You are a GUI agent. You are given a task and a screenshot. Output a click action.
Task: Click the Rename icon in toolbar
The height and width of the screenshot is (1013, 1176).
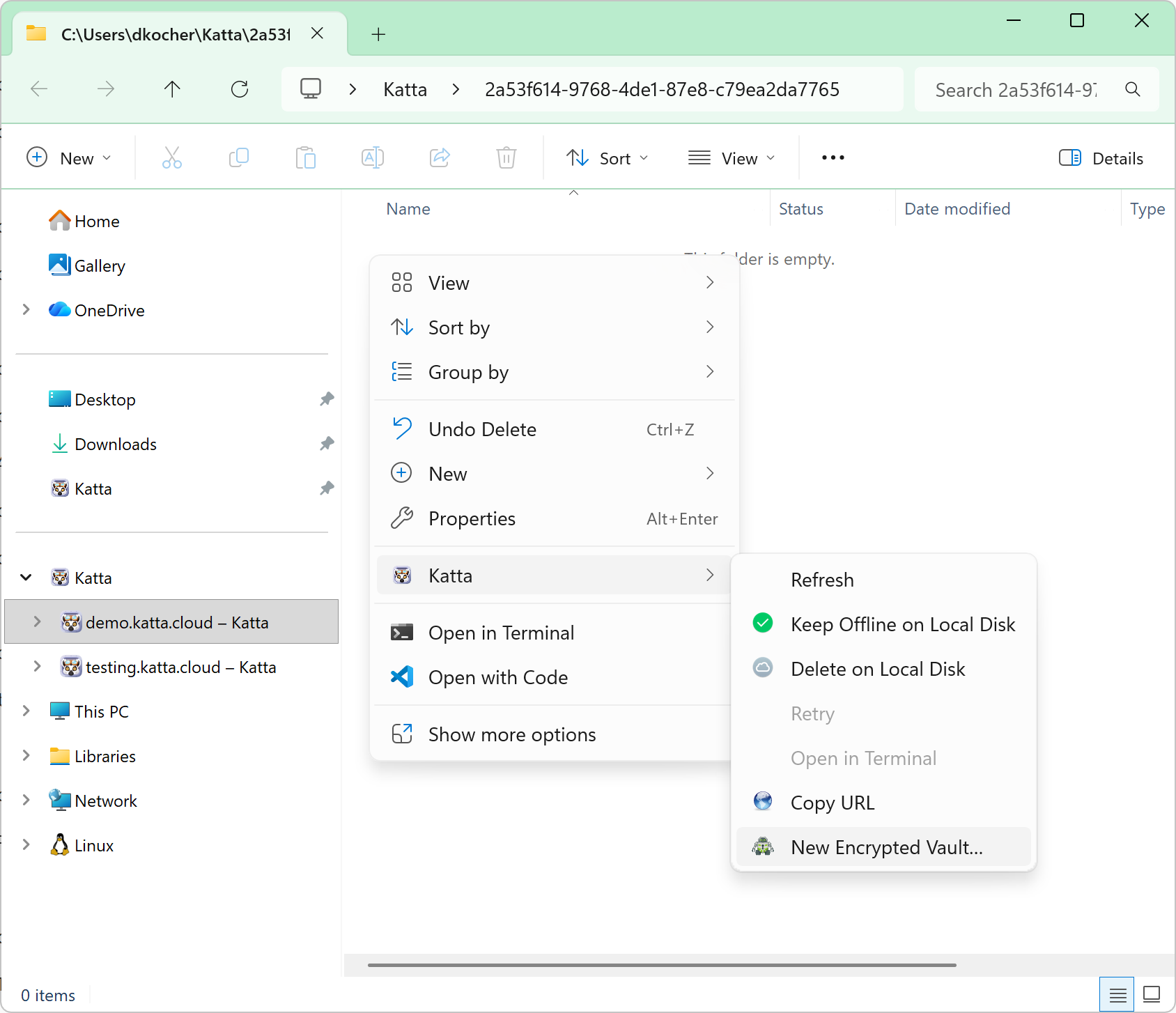tap(373, 158)
